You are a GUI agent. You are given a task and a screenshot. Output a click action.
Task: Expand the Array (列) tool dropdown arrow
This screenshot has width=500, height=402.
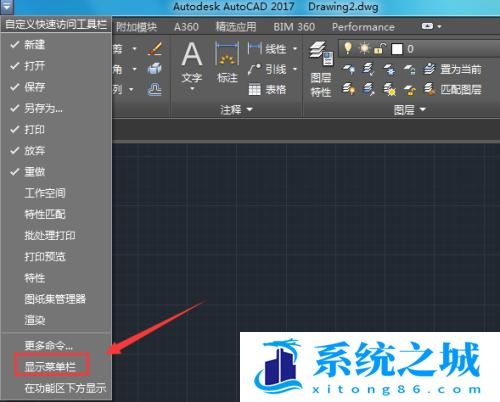(x=131, y=89)
